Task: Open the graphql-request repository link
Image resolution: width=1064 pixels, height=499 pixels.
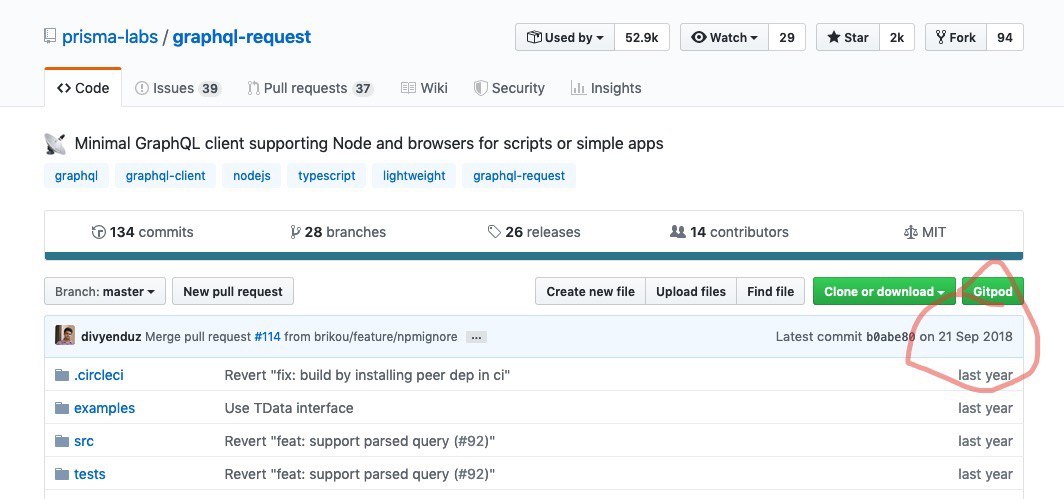Action: (242, 37)
